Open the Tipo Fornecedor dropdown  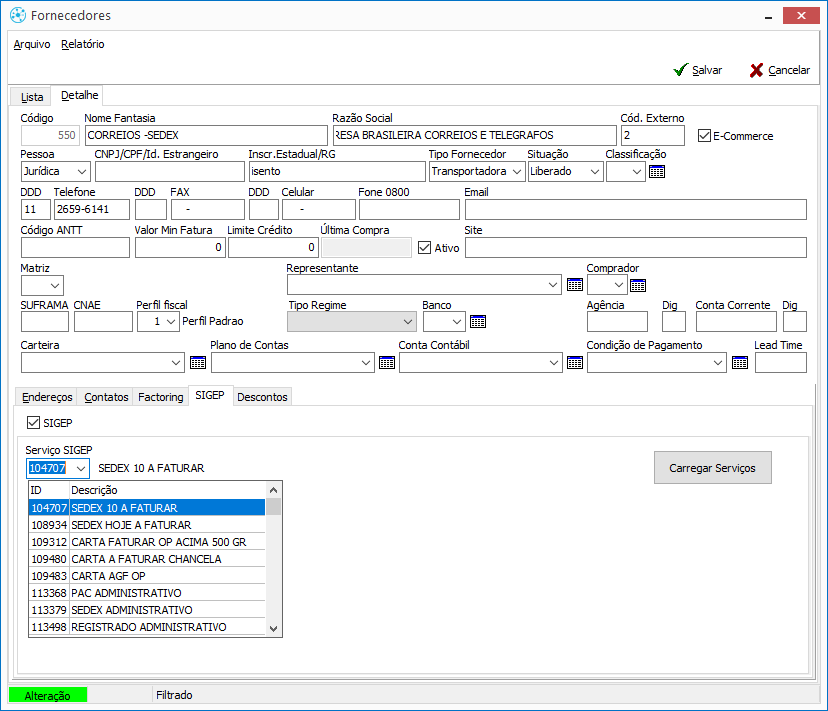click(517, 172)
